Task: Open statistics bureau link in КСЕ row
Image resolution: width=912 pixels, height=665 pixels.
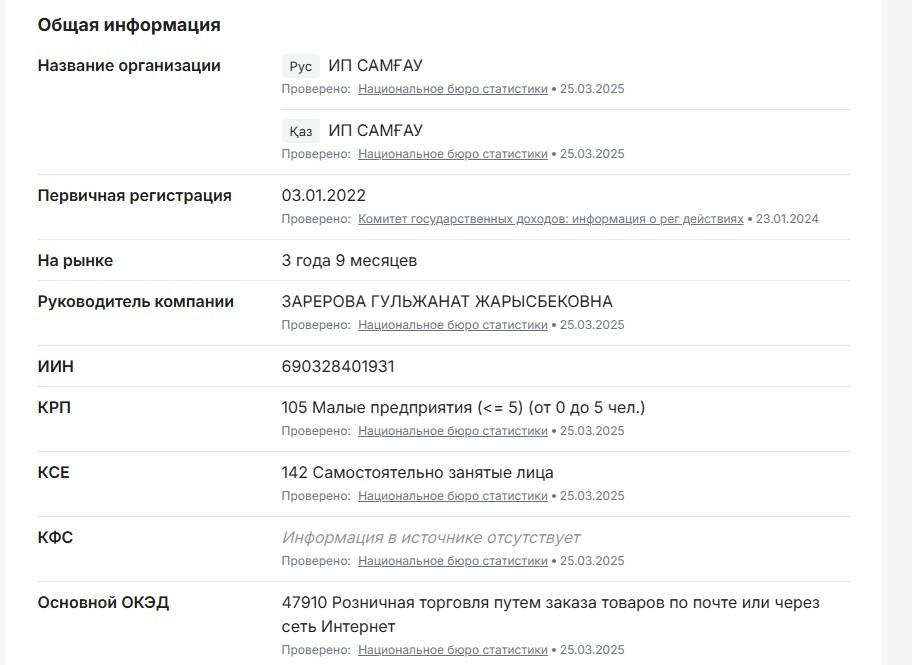Action: coord(453,496)
